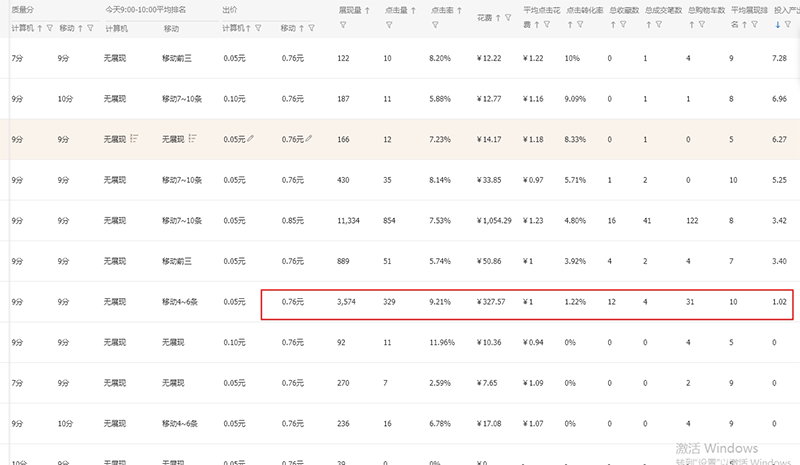This screenshot has height=465, width=800.
Task: Open filter for 点击量 column
Action: tap(388, 25)
